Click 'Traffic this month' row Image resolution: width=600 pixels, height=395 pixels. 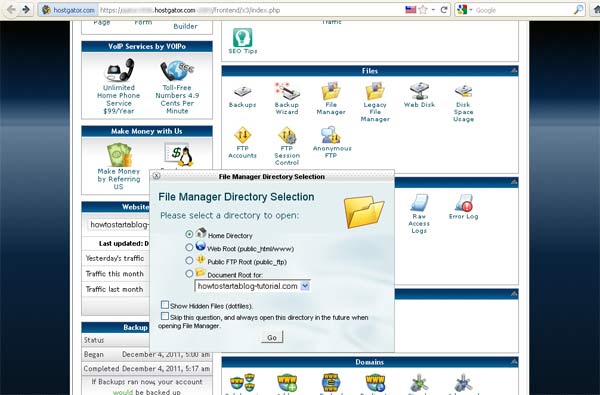point(116,274)
